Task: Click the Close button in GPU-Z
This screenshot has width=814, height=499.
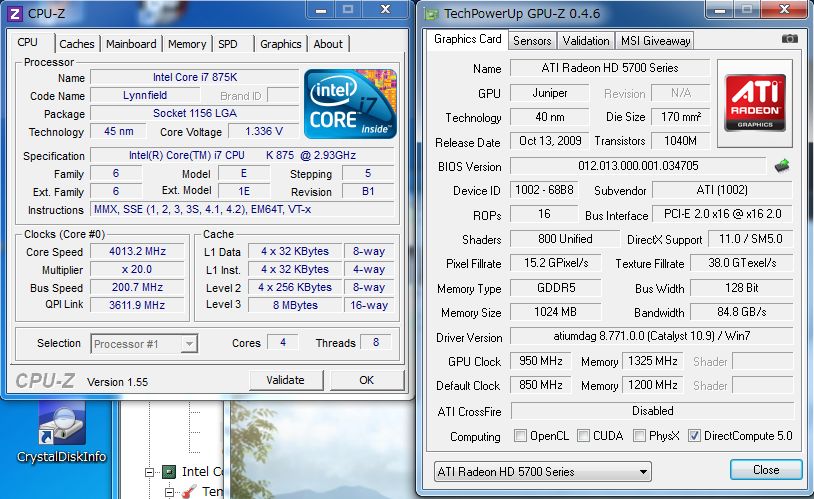Action: (766, 470)
